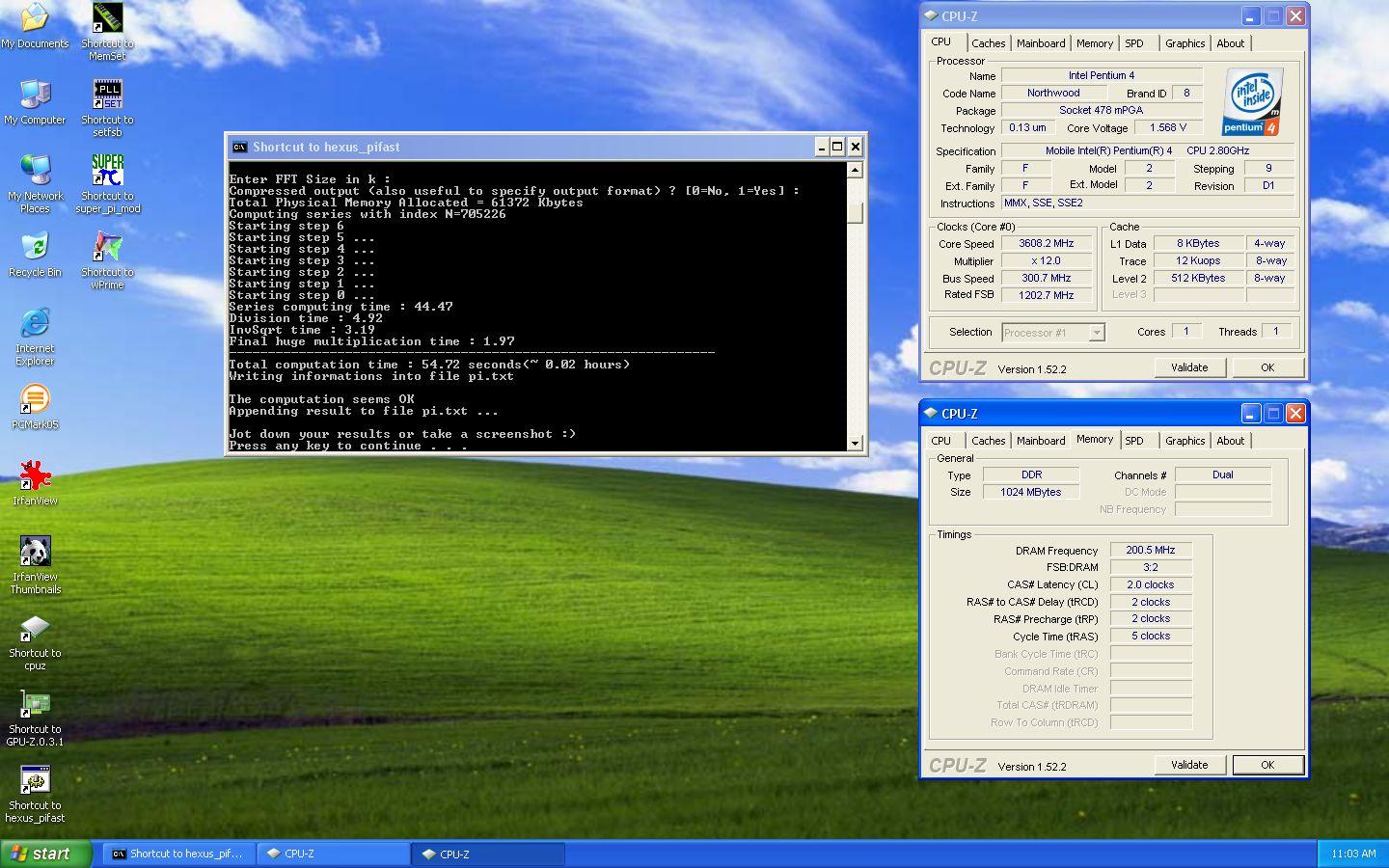Click the upper CPU-Z window title icon
The width and height of the screenshot is (1389, 868).
[931, 16]
